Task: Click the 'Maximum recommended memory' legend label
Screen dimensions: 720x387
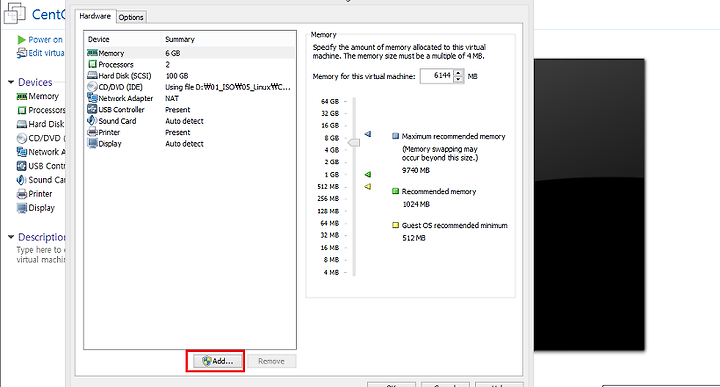Action: click(453, 136)
